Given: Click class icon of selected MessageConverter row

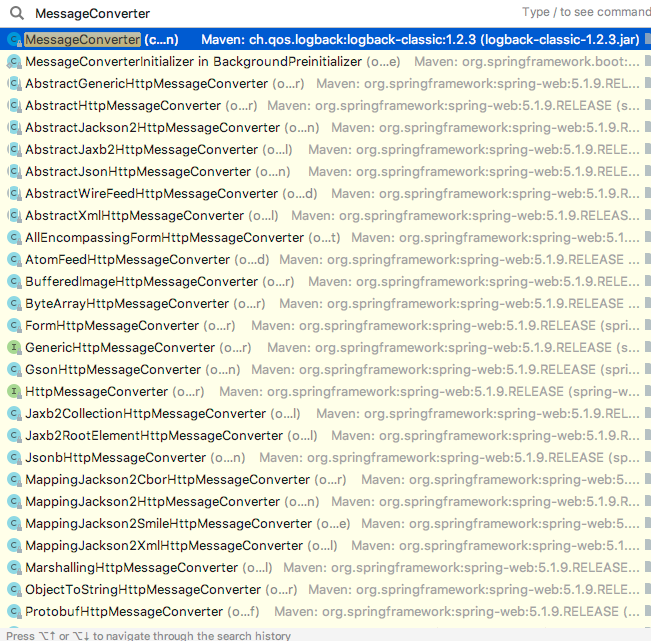Looking at the screenshot, I should tap(15, 40).
